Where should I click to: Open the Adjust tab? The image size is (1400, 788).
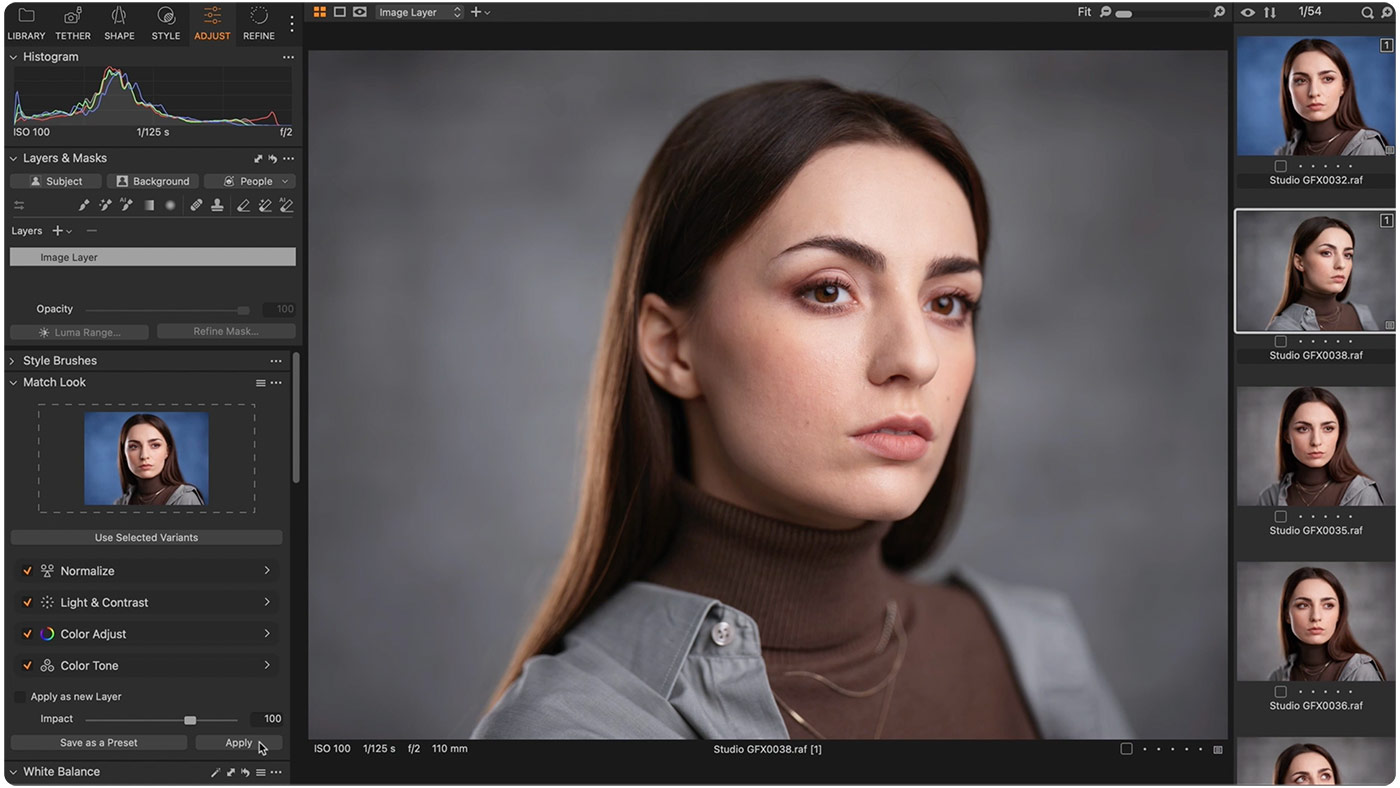(x=212, y=23)
